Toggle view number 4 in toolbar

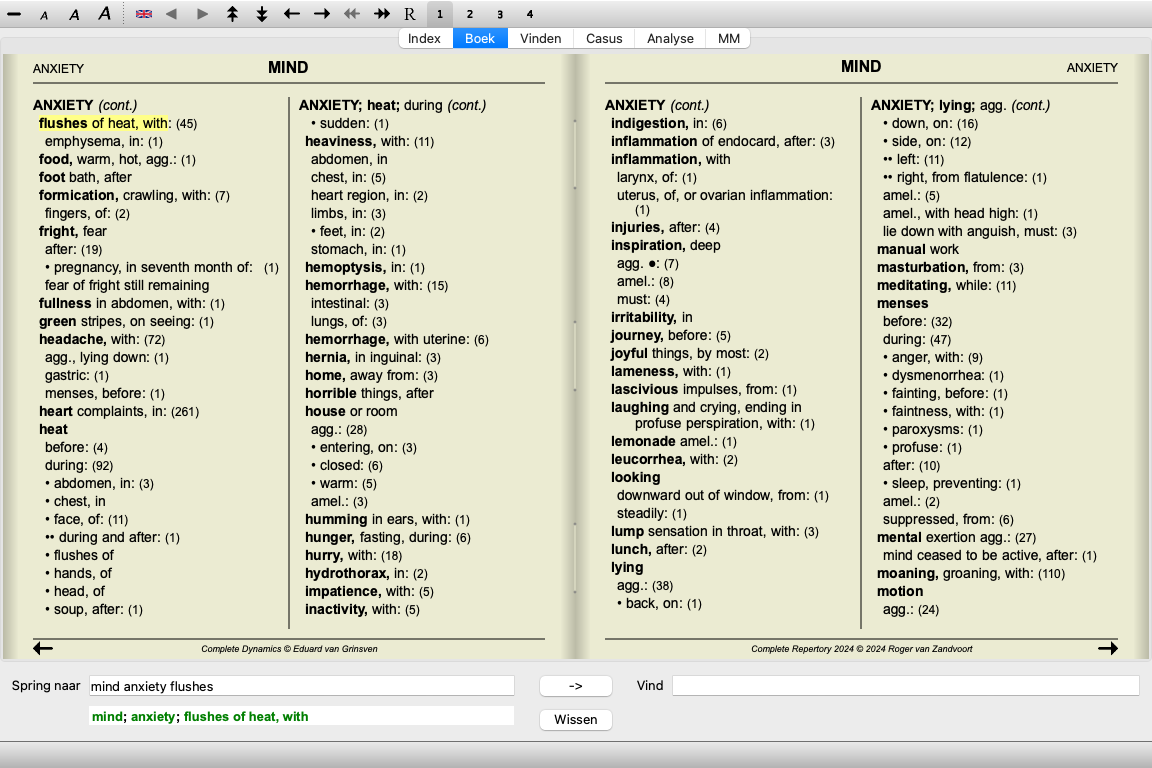pos(530,14)
